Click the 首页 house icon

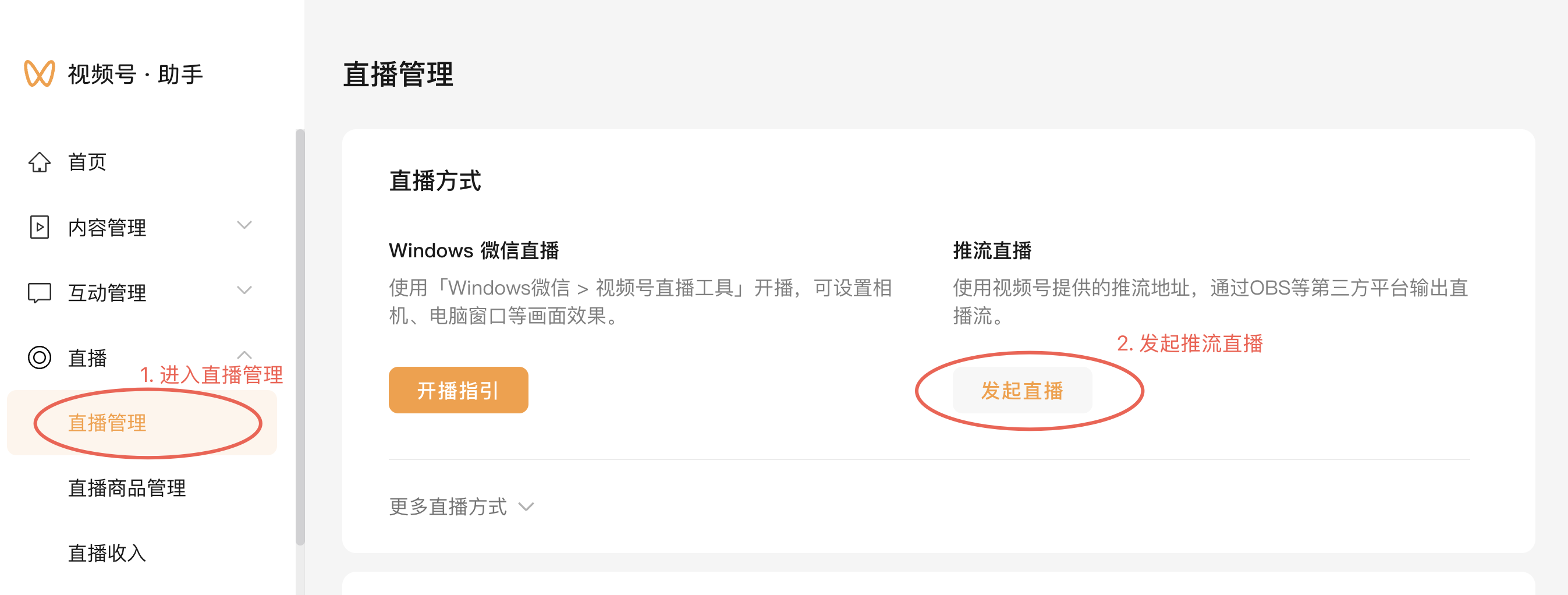coord(40,162)
